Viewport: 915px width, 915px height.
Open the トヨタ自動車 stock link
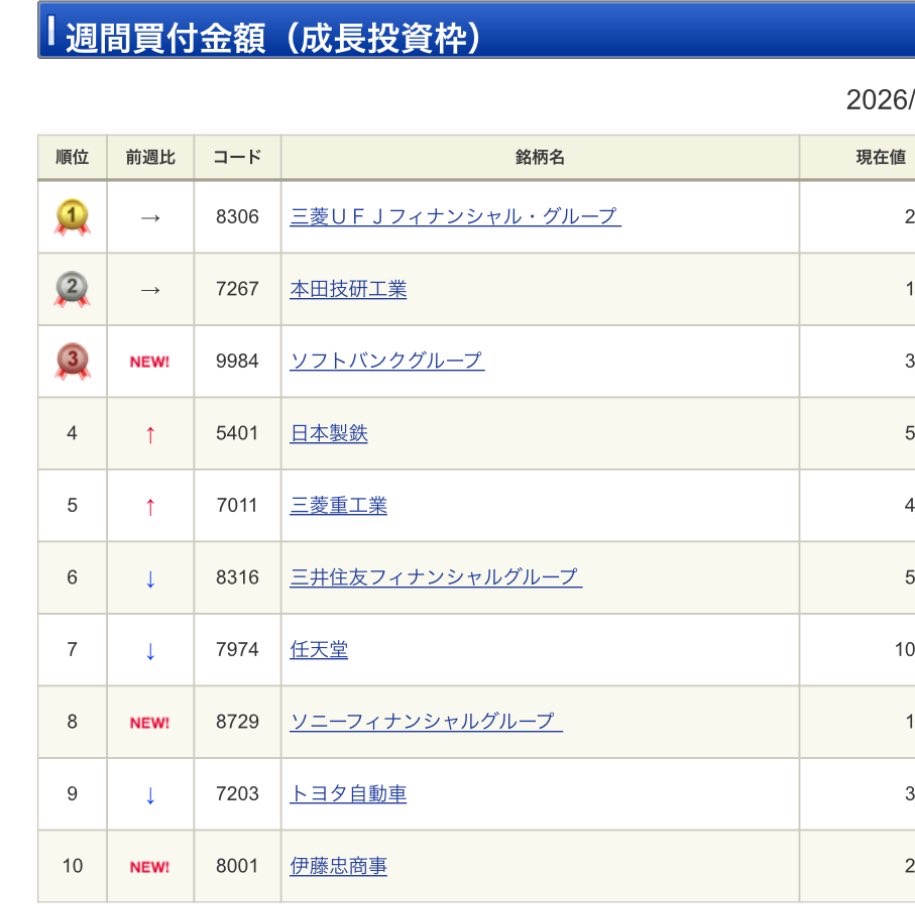(x=348, y=794)
